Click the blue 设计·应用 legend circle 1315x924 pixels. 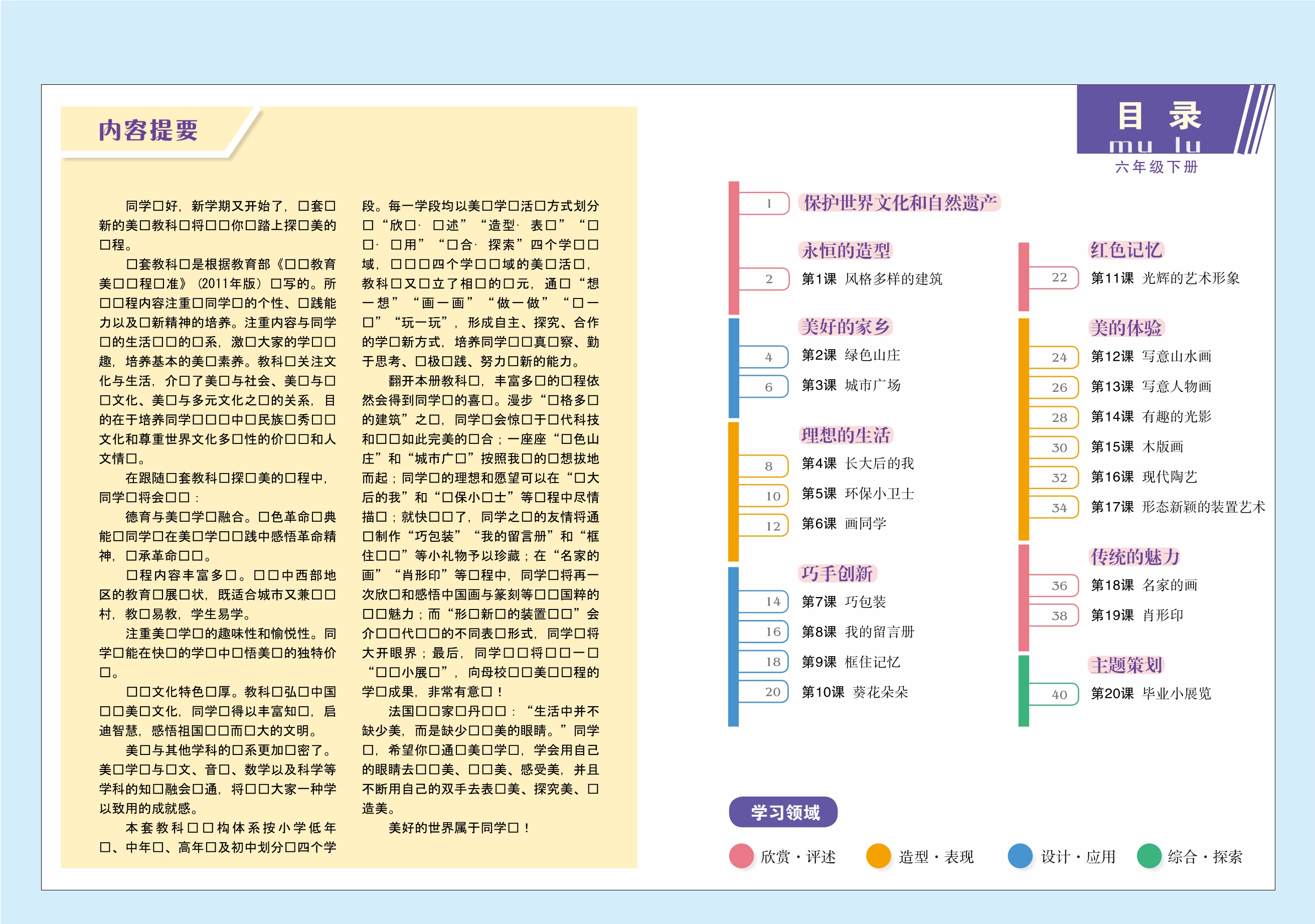coord(1020,856)
